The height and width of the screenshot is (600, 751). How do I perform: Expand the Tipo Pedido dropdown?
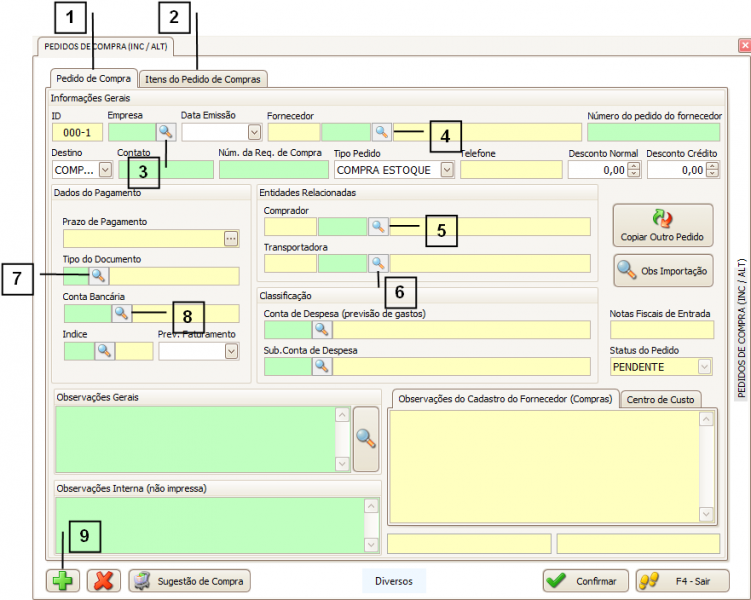click(446, 170)
